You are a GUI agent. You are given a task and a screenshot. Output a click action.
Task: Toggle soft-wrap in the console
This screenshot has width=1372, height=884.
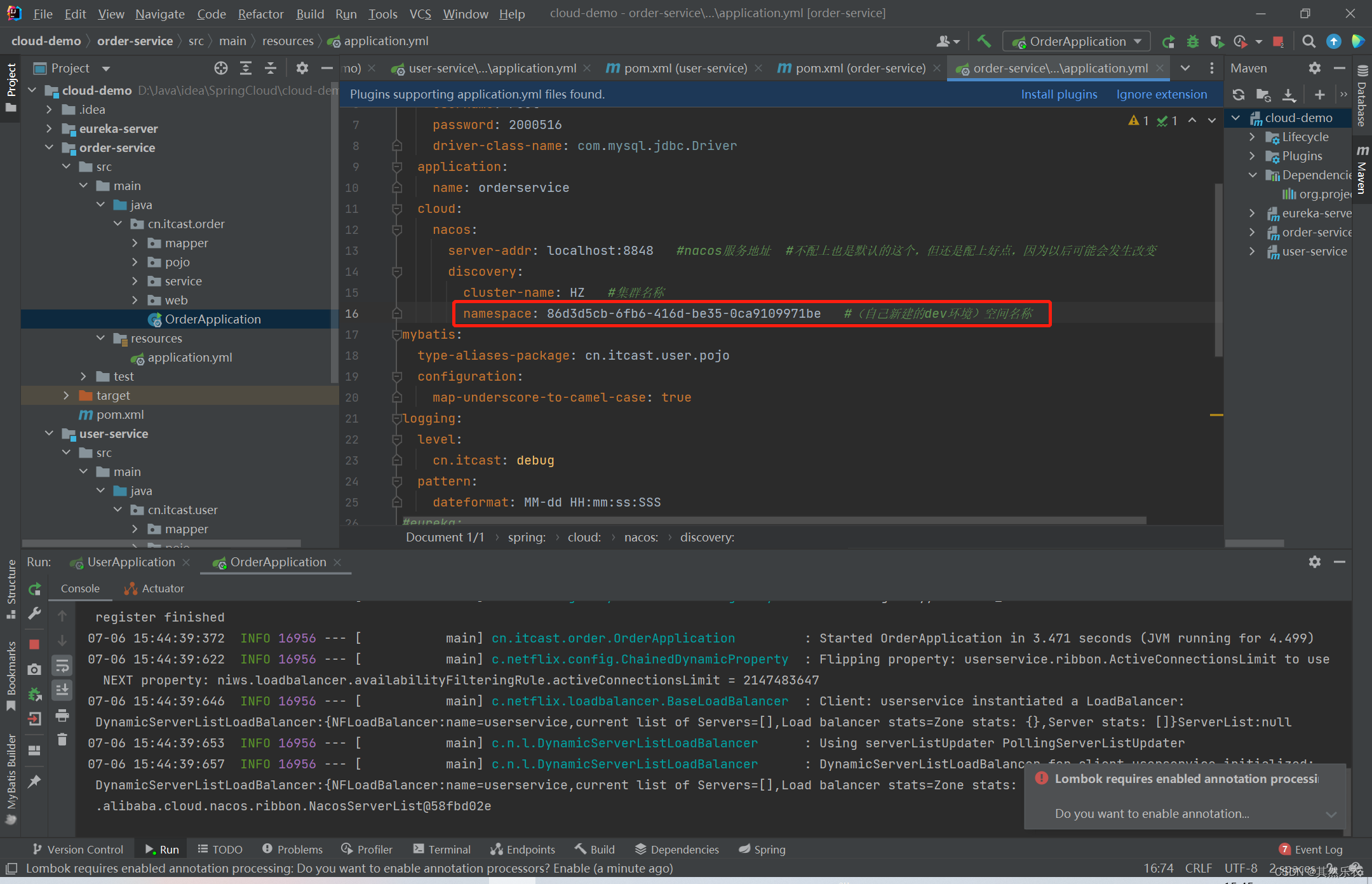(x=62, y=666)
